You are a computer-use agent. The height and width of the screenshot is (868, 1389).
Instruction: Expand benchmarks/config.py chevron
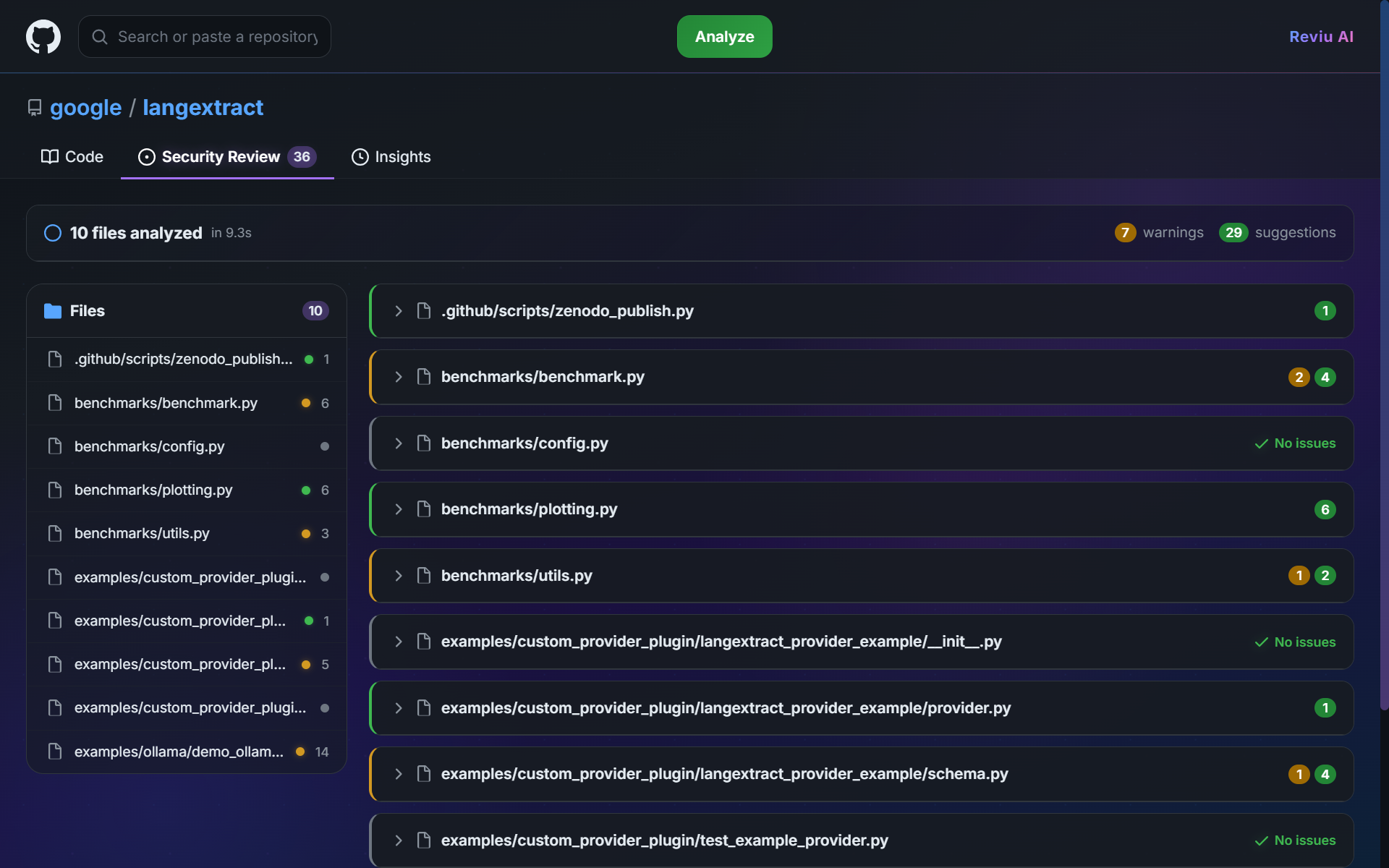click(399, 443)
